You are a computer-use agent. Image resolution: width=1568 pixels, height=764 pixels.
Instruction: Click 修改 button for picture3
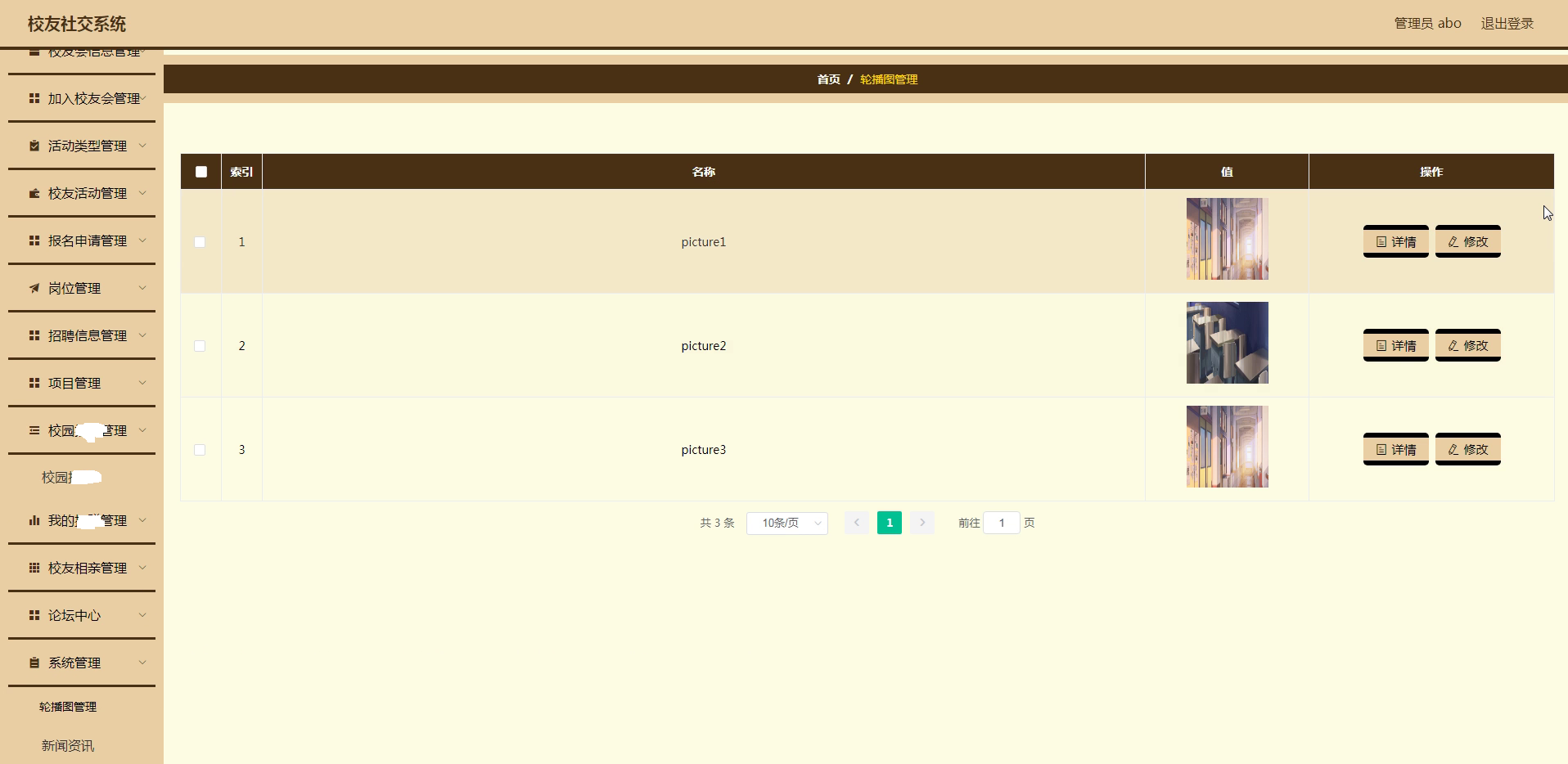1468,449
